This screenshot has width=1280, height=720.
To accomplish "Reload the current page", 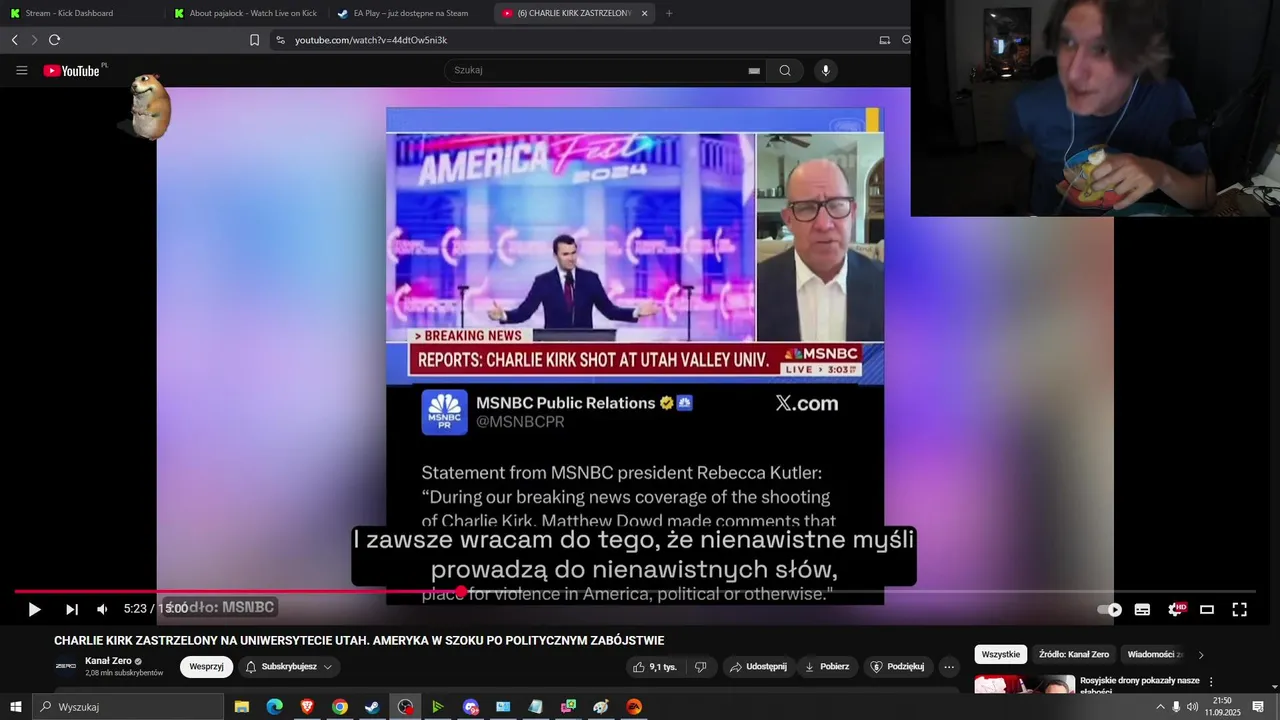I will point(54,40).
